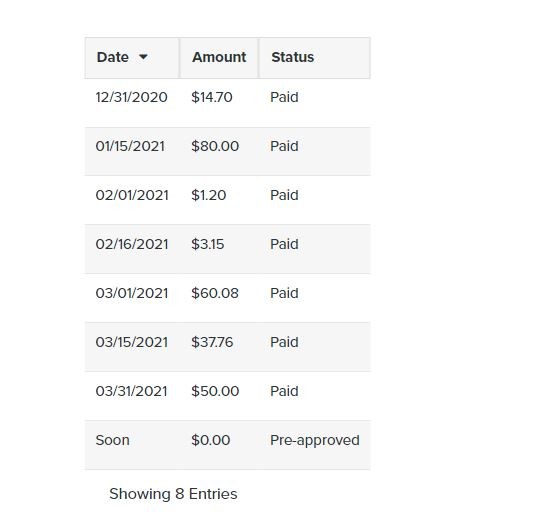Click the $3.15 amount
The image size is (555, 512).
click(x=207, y=244)
